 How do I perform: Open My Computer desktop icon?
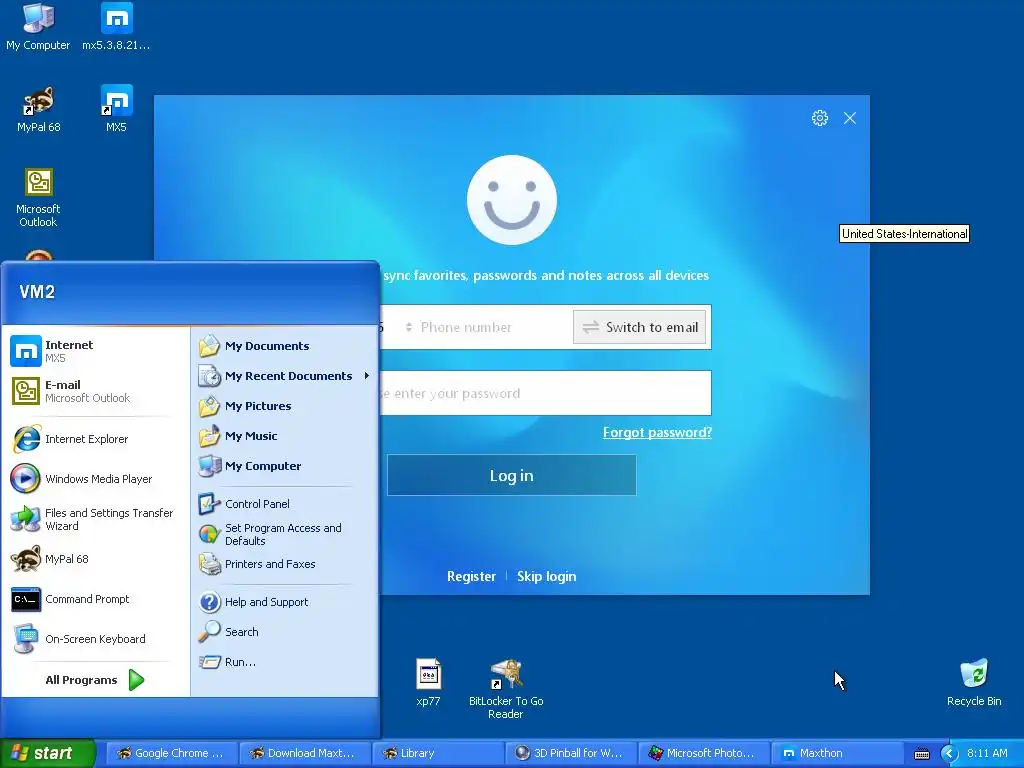38,26
